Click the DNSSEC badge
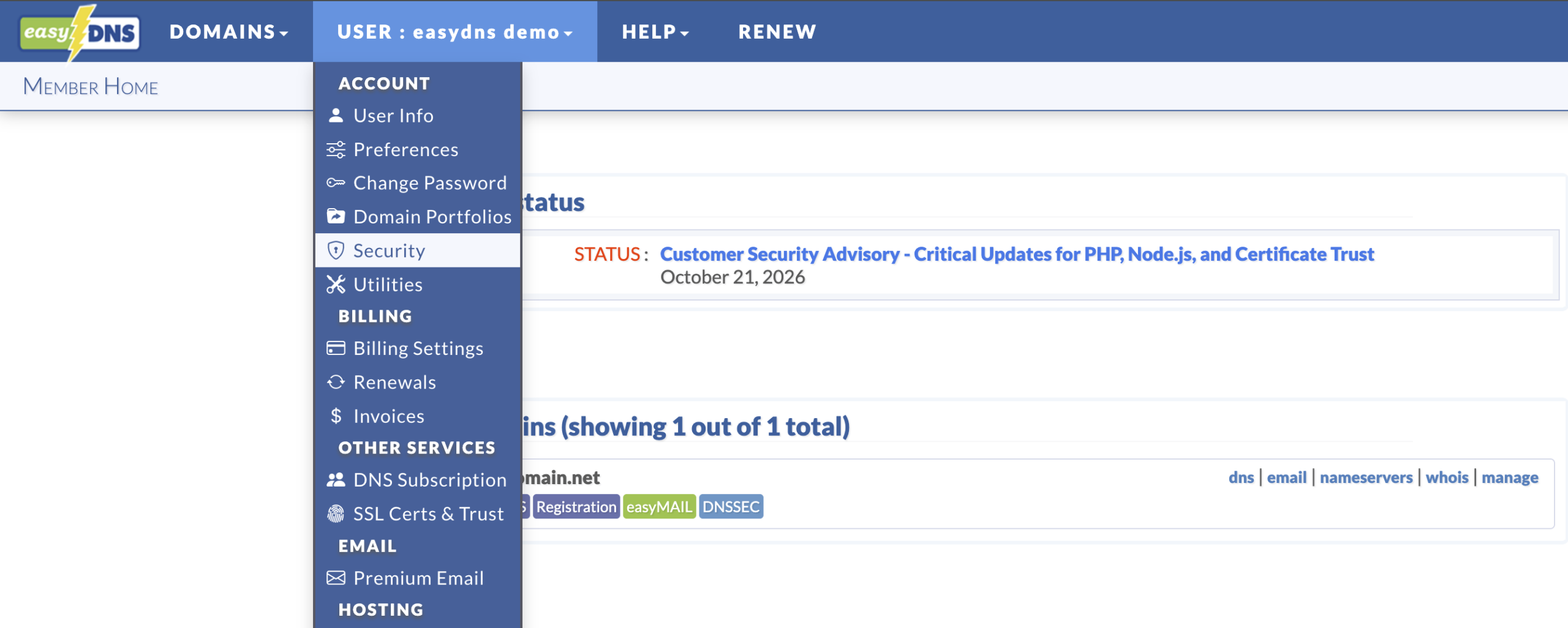Screen dimensions: 1568x628 click(731, 507)
